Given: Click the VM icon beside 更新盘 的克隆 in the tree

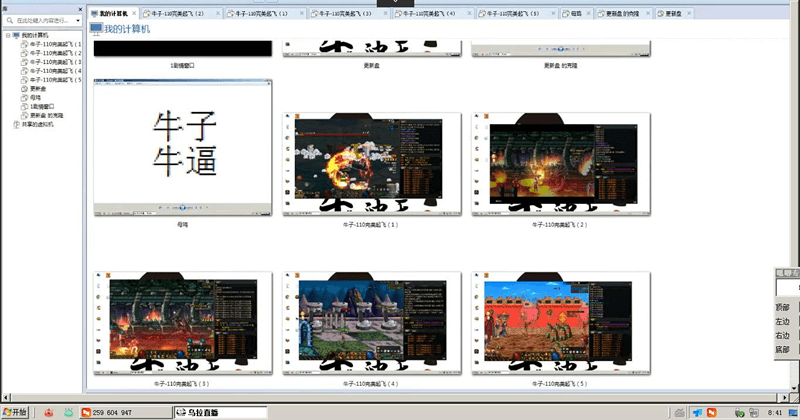Looking at the screenshot, I should click(x=24, y=115).
